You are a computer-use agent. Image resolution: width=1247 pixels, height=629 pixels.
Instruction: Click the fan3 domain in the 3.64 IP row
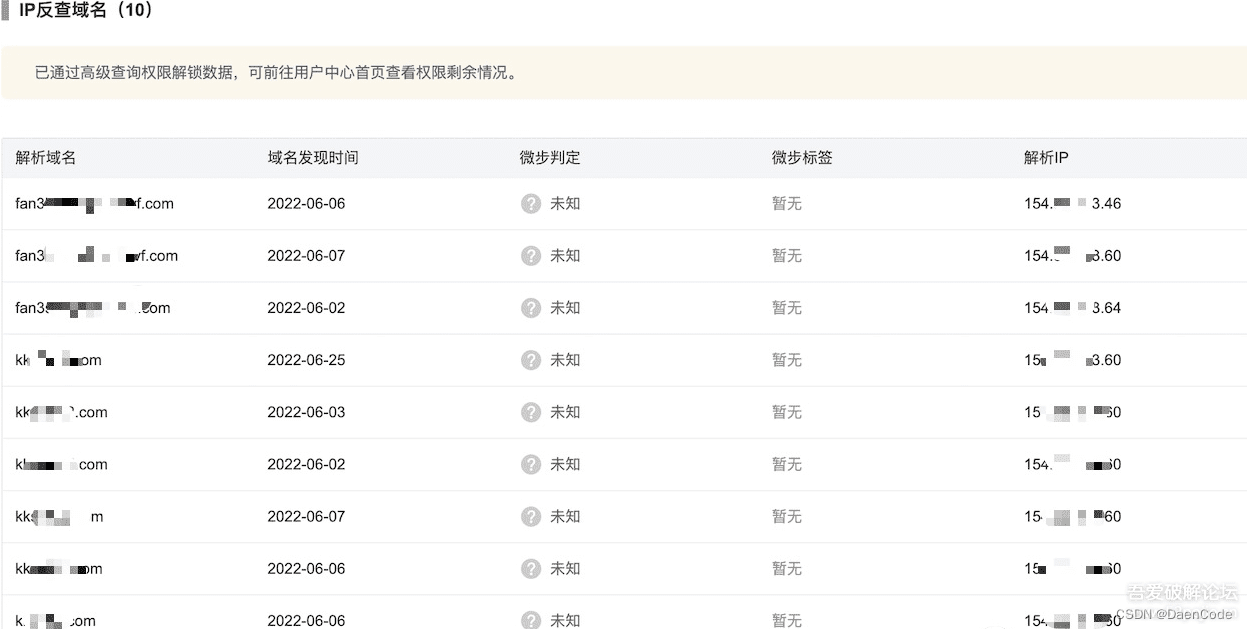coord(93,308)
